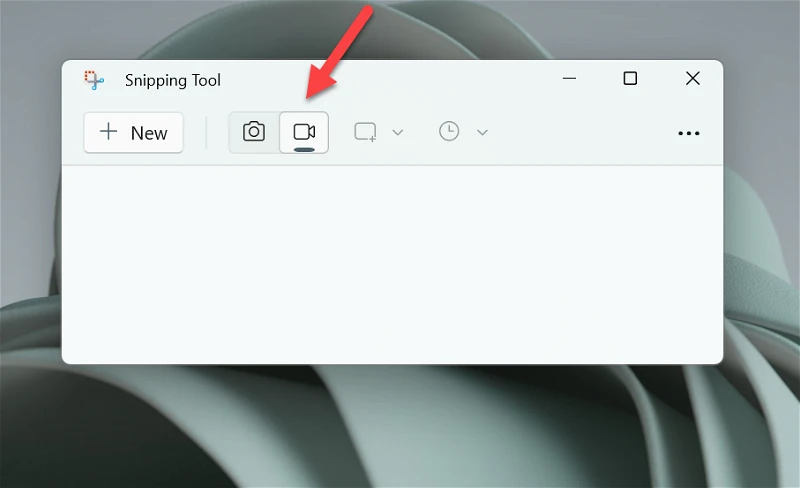
Task: Click the New button
Action: point(134,133)
